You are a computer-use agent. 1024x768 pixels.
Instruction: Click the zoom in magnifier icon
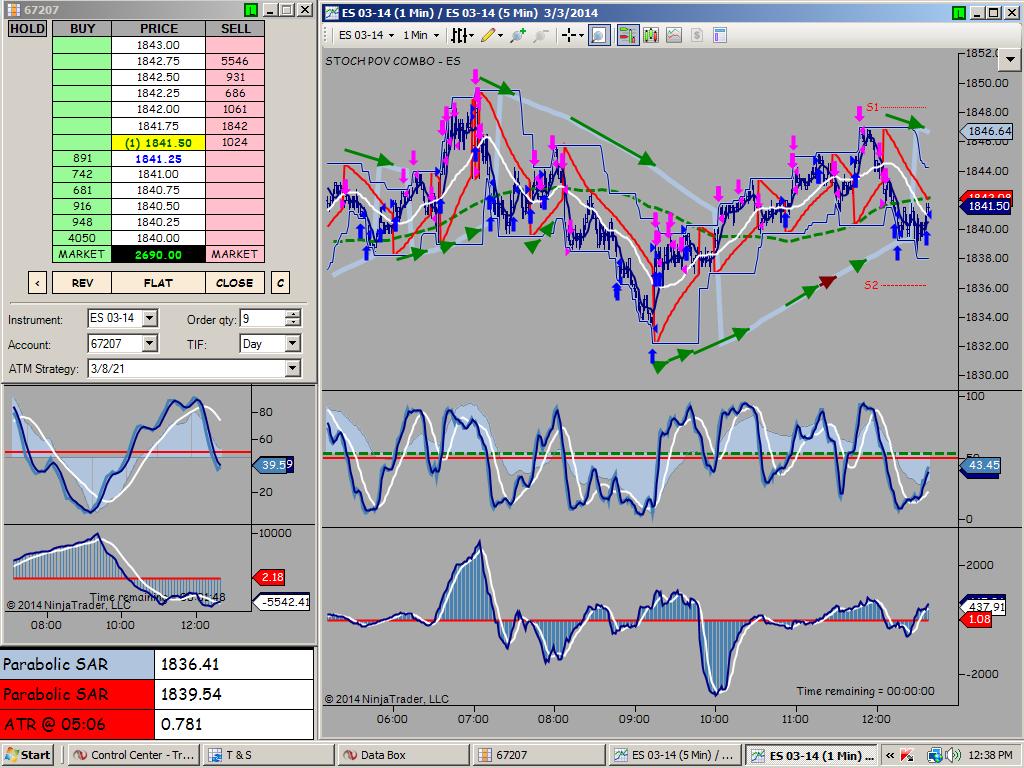518,35
